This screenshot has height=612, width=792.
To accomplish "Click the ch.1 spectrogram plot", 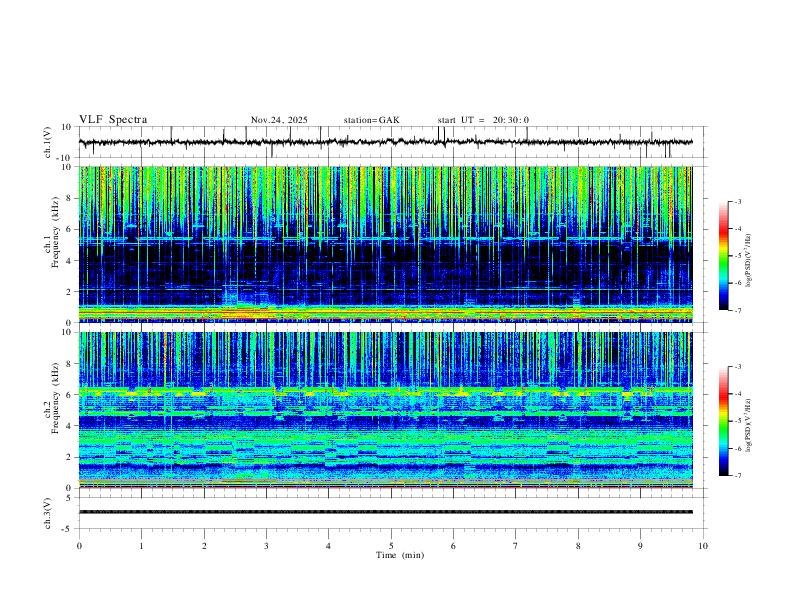I will pyautogui.click(x=385, y=244).
